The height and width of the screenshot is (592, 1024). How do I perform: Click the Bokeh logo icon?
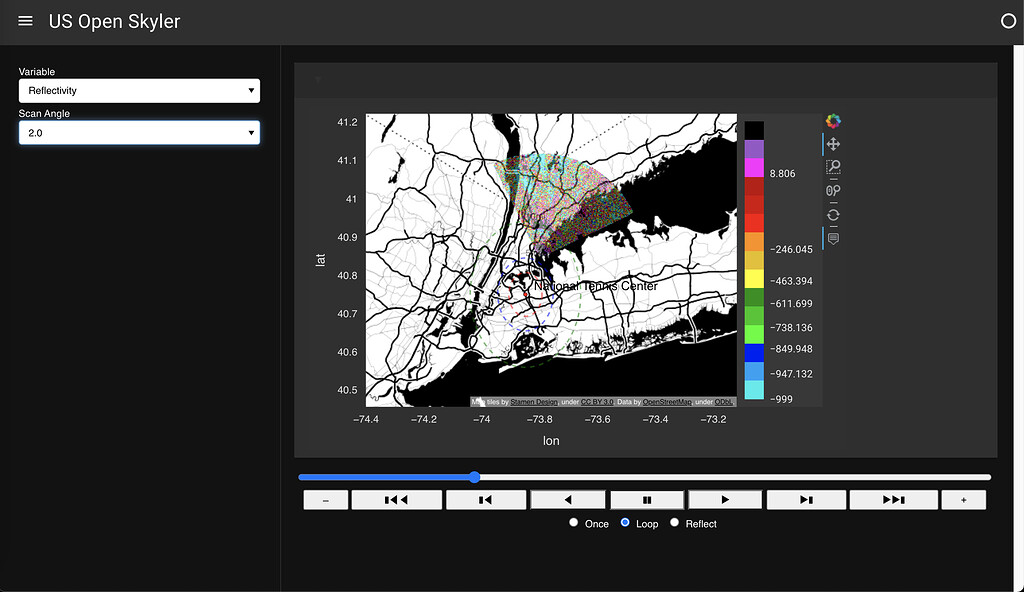[x=833, y=121]
